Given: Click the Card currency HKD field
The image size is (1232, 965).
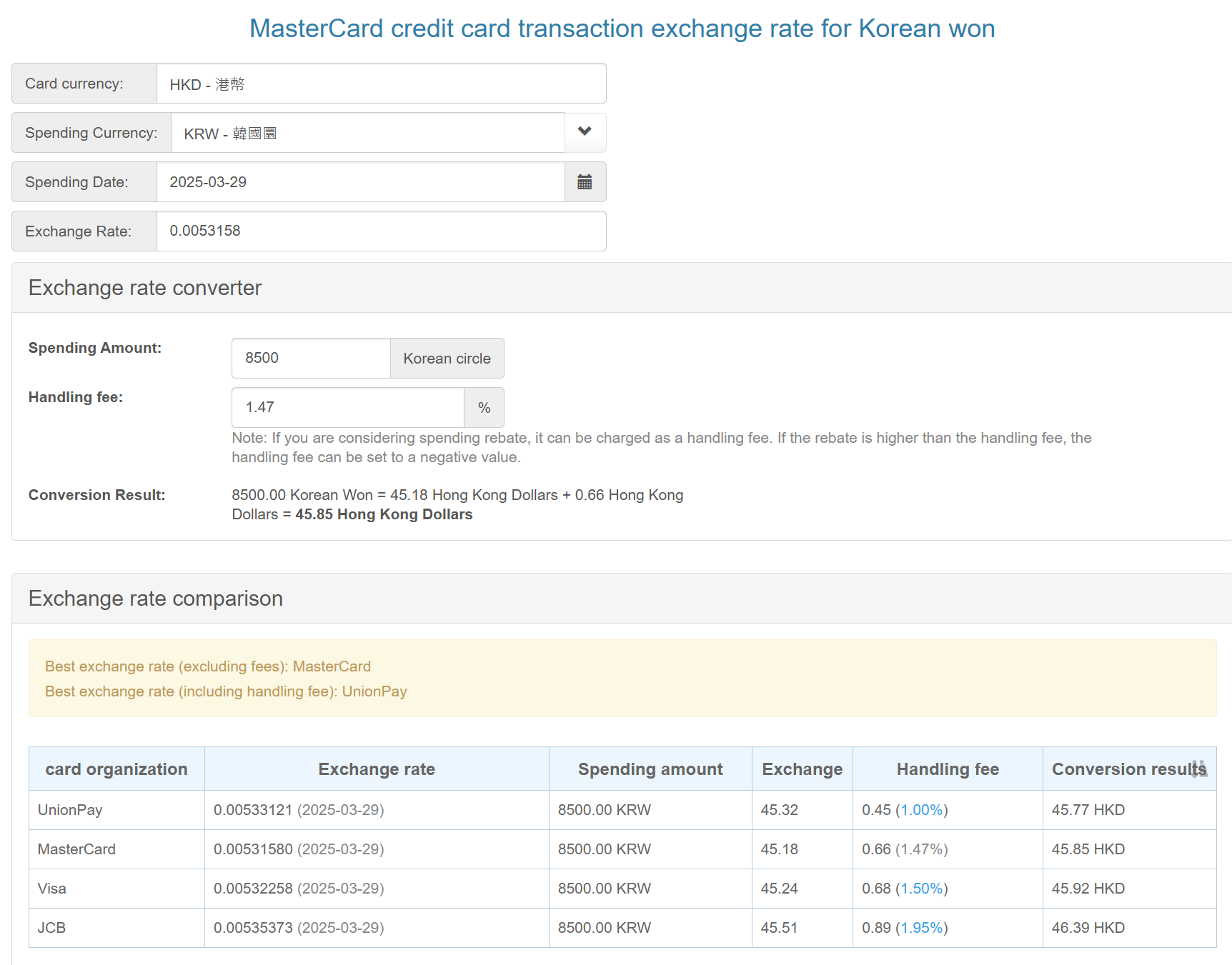Looking at the screenshot, I should click(x=381, y=84).
